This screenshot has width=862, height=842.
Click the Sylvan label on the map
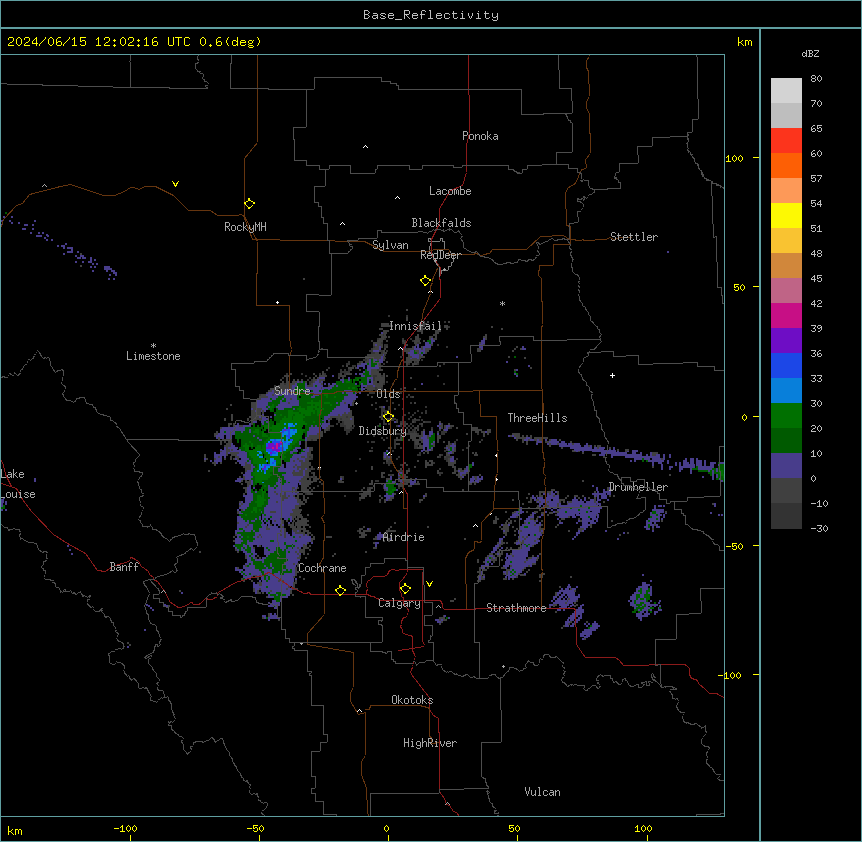click(390, 245)
